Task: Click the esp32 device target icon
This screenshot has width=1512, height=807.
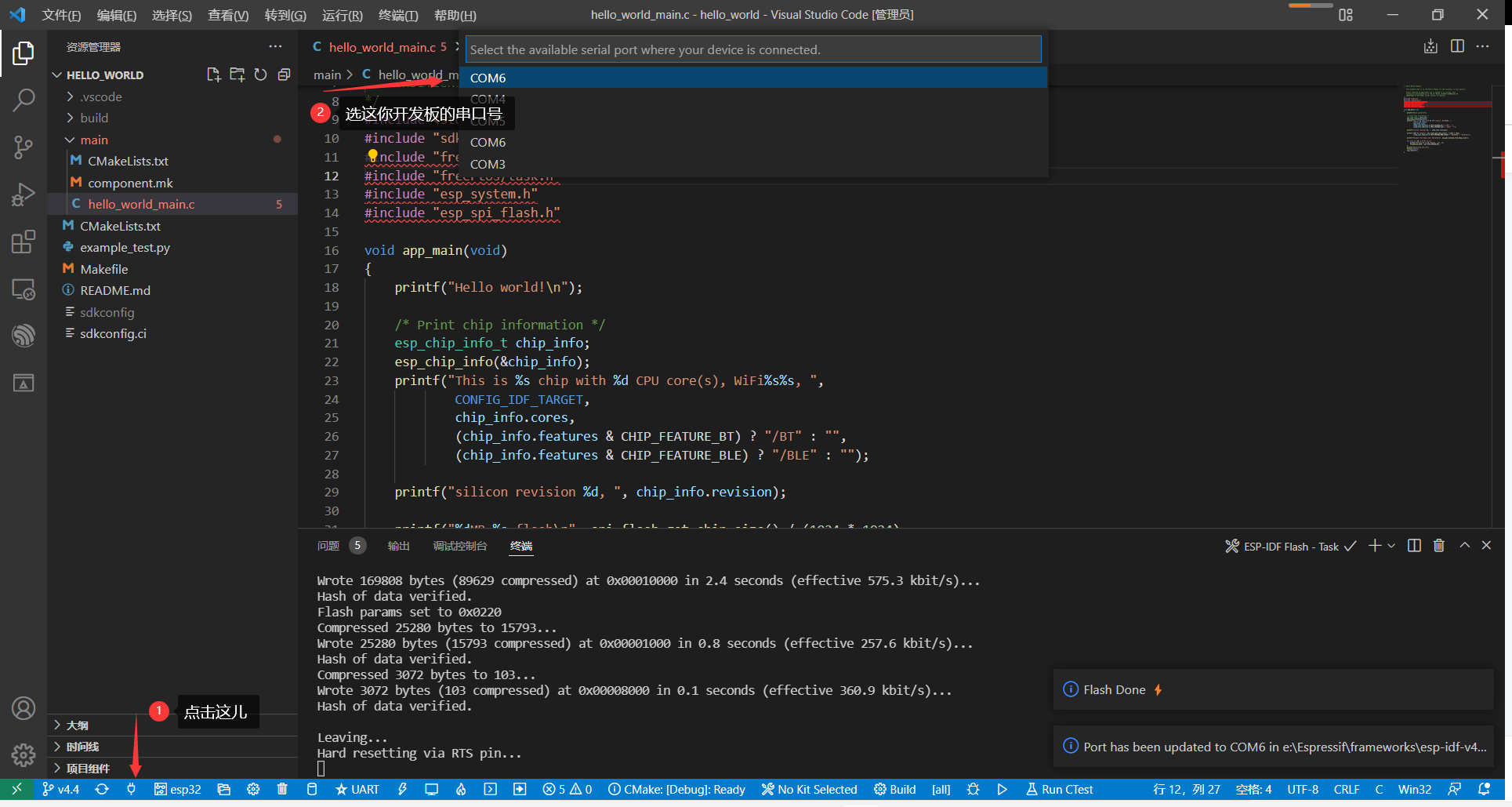Action: (x=178, y=790)
